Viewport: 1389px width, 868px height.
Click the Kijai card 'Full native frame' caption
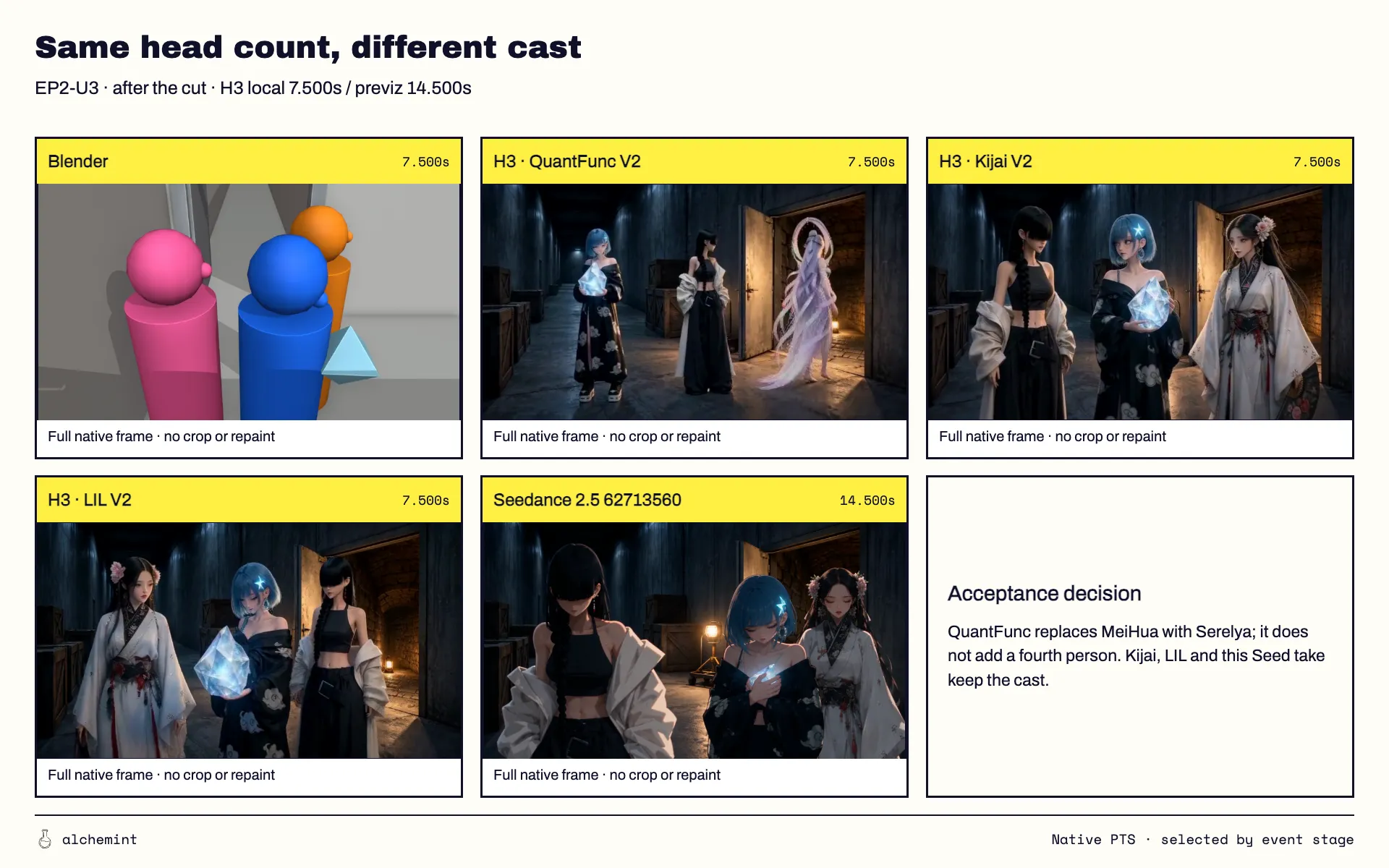pyautogui.click(x=1053, y=436)
